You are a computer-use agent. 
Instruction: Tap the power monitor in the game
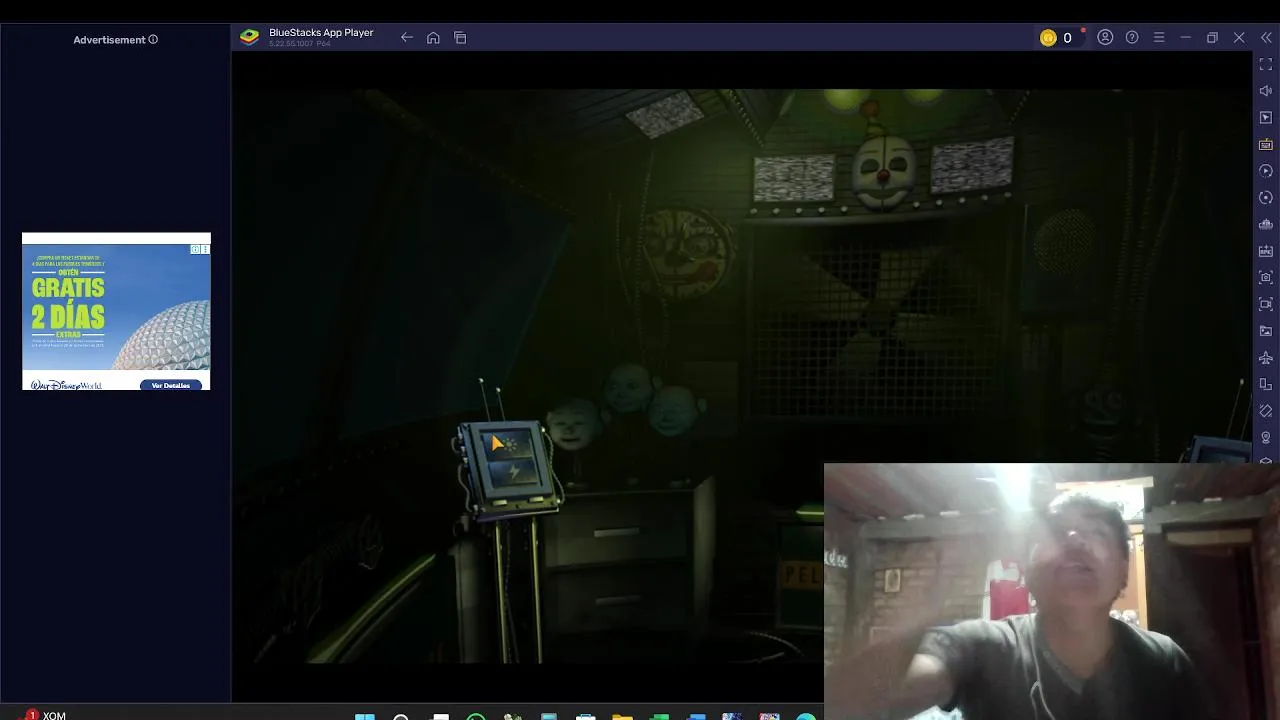[508, 468]
